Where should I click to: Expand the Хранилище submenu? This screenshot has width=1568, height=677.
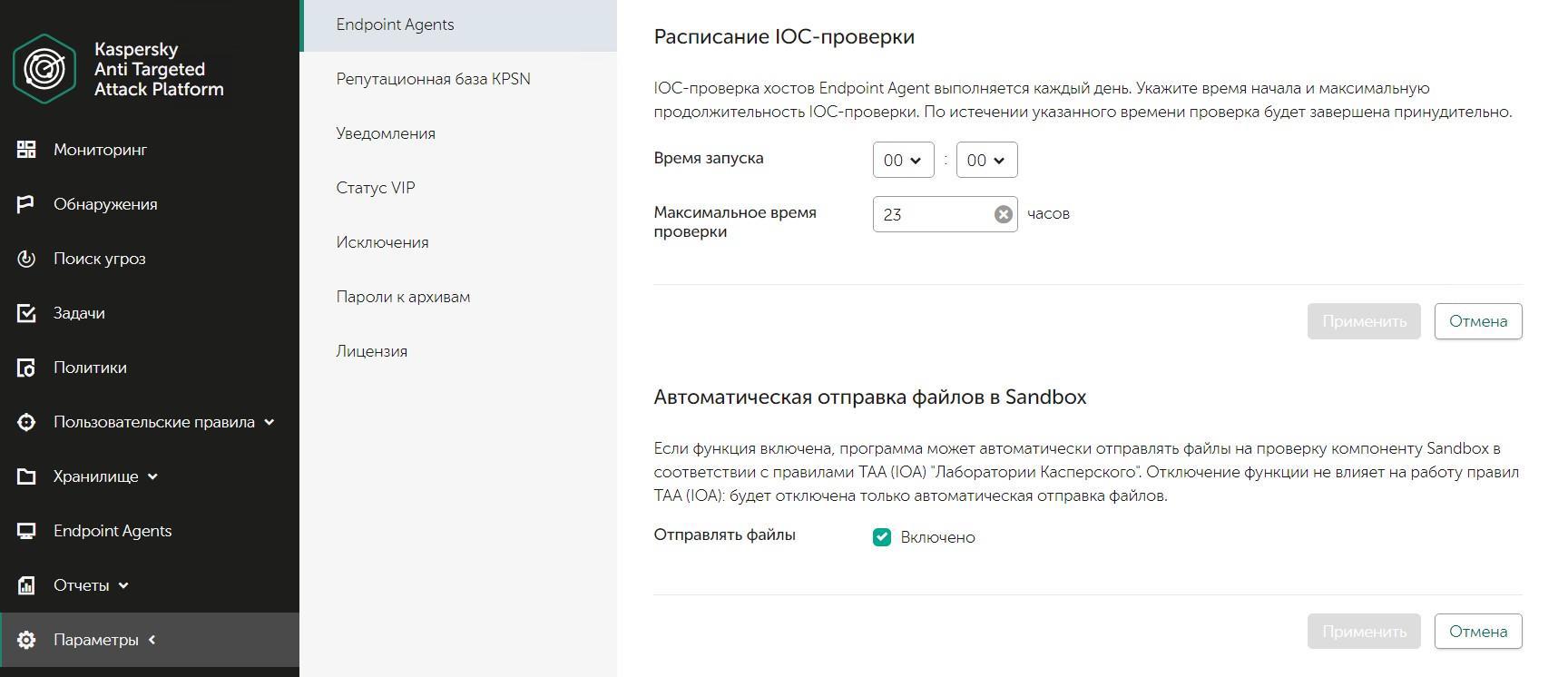point(152,476)
